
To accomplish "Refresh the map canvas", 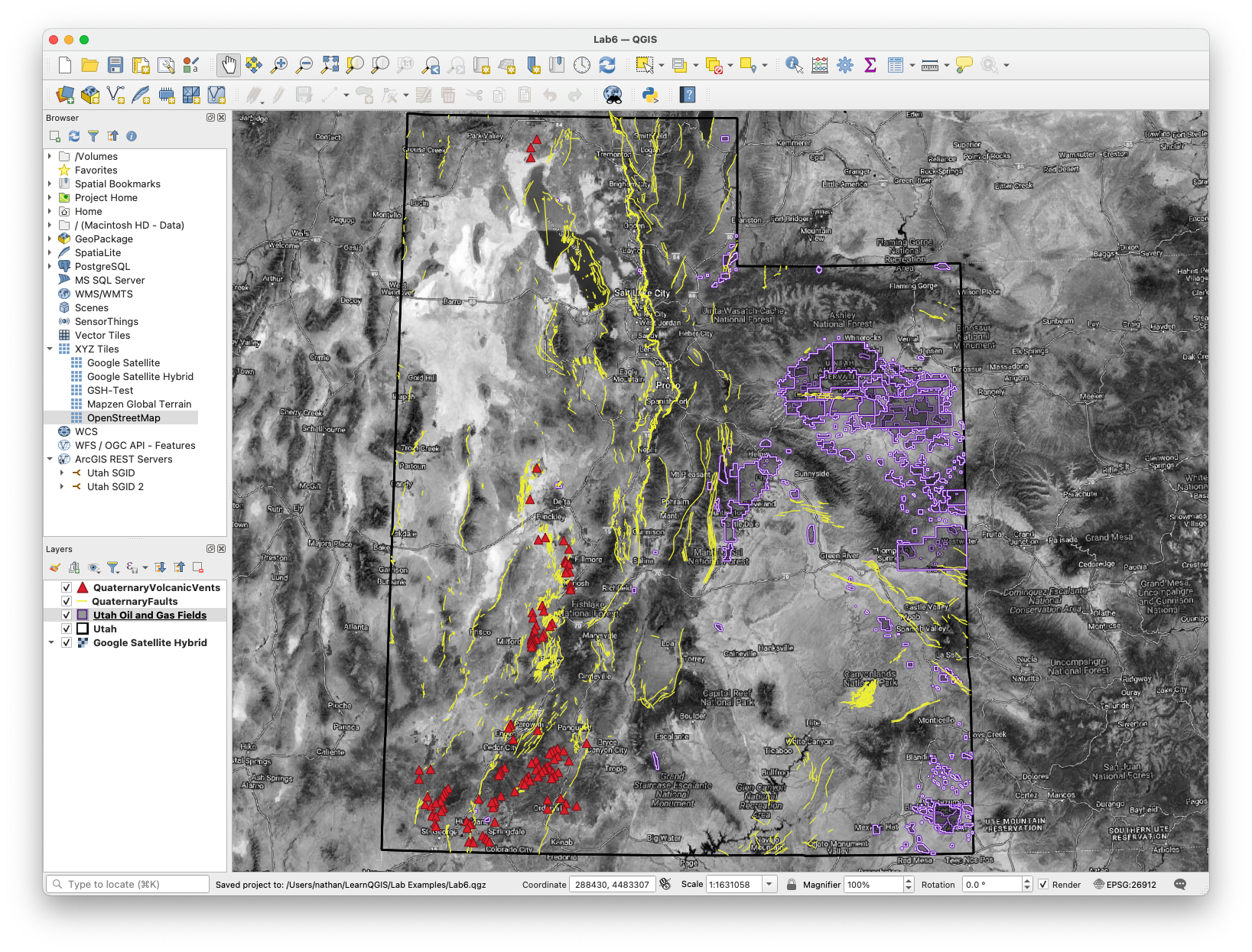I will point(607,65).
